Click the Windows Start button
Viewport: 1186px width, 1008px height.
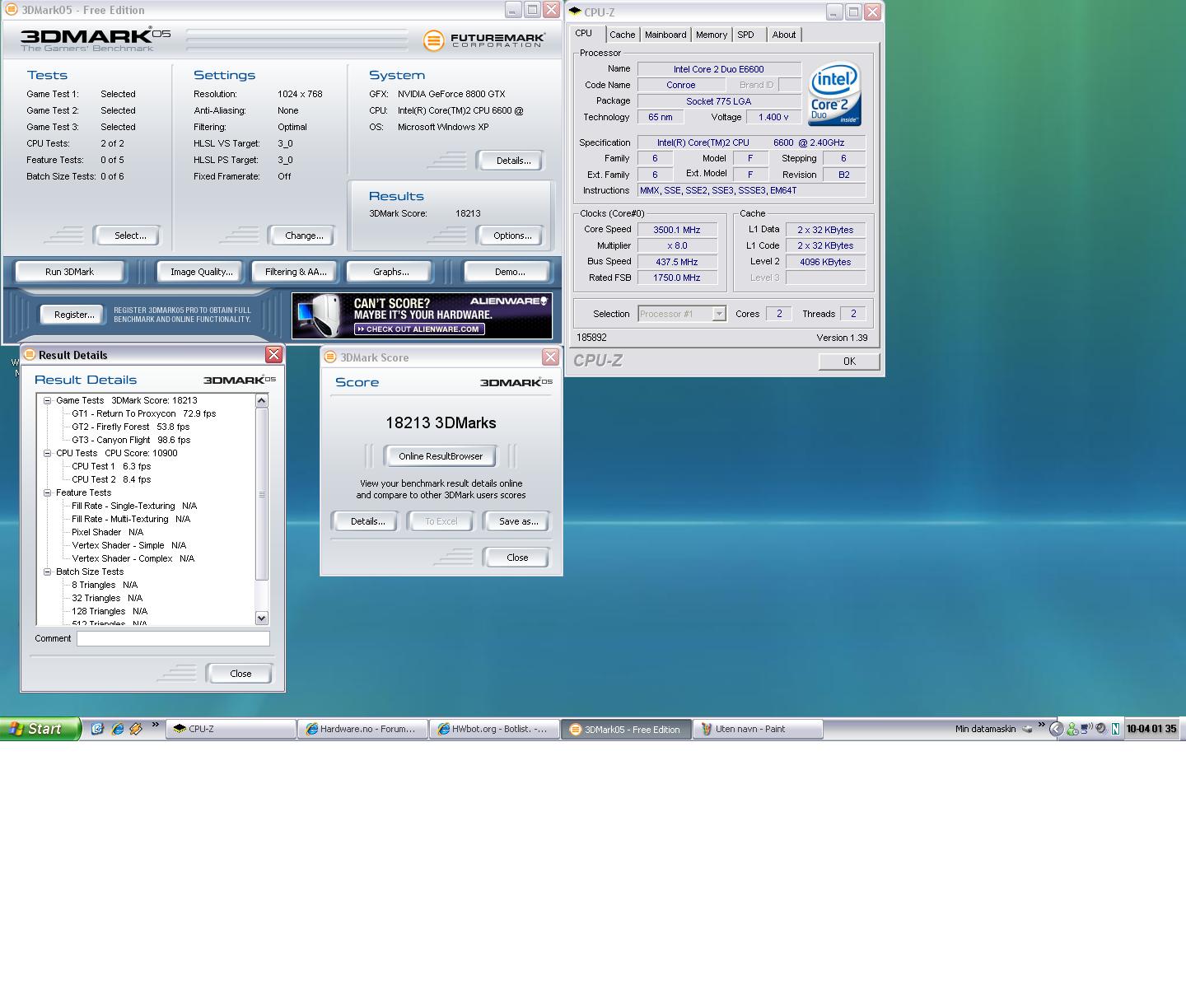40,729
